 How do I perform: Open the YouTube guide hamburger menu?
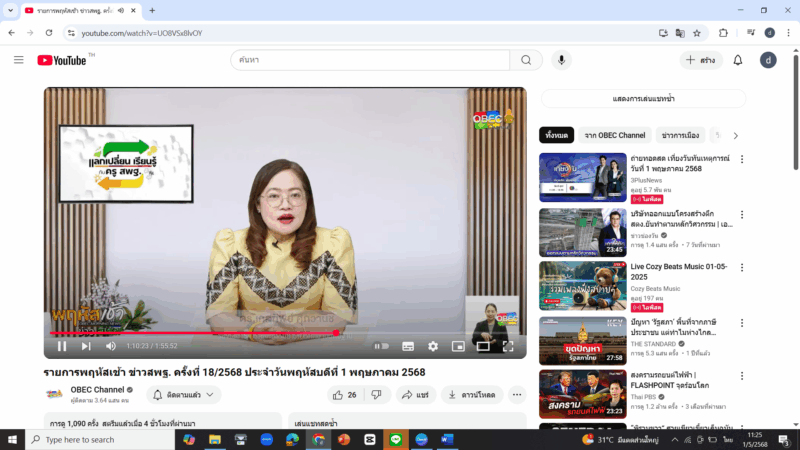pos(18,60)
